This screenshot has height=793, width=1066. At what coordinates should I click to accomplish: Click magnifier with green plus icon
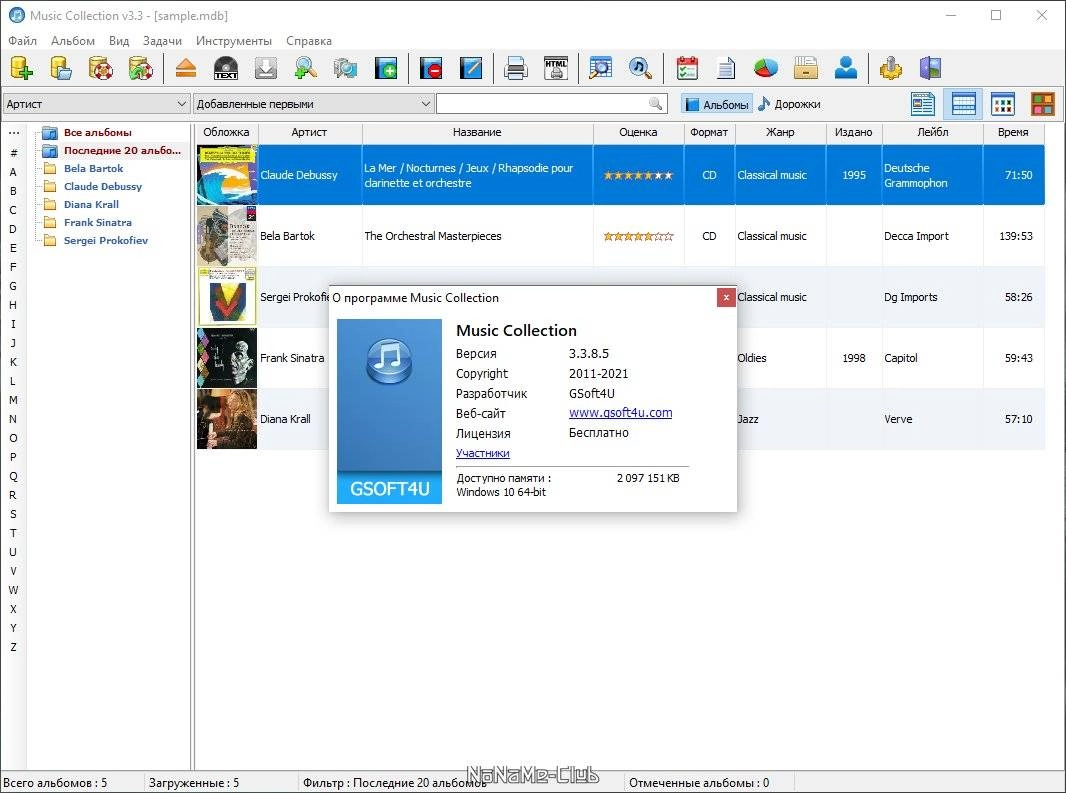(305, 68)
